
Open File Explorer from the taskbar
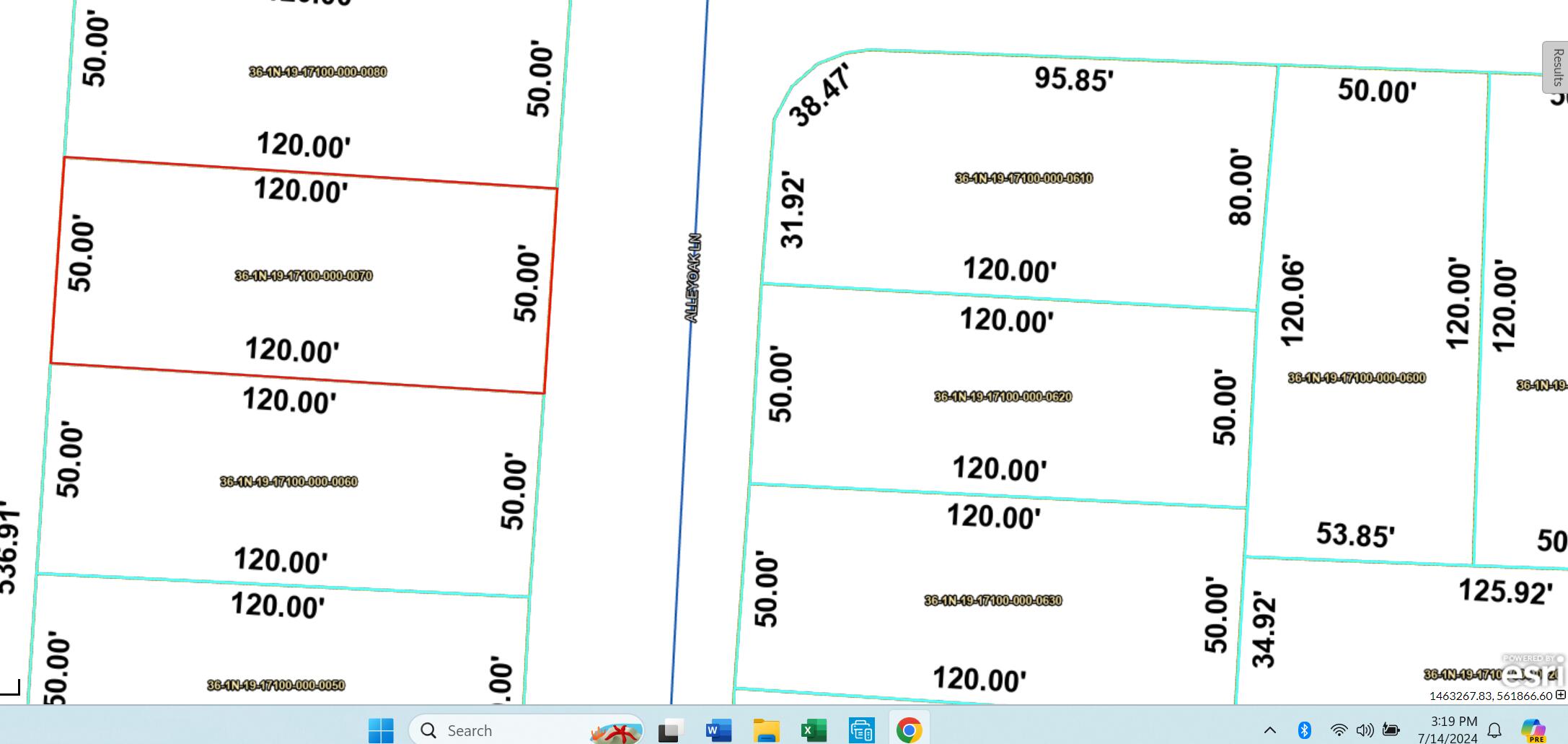pos(766,730)
